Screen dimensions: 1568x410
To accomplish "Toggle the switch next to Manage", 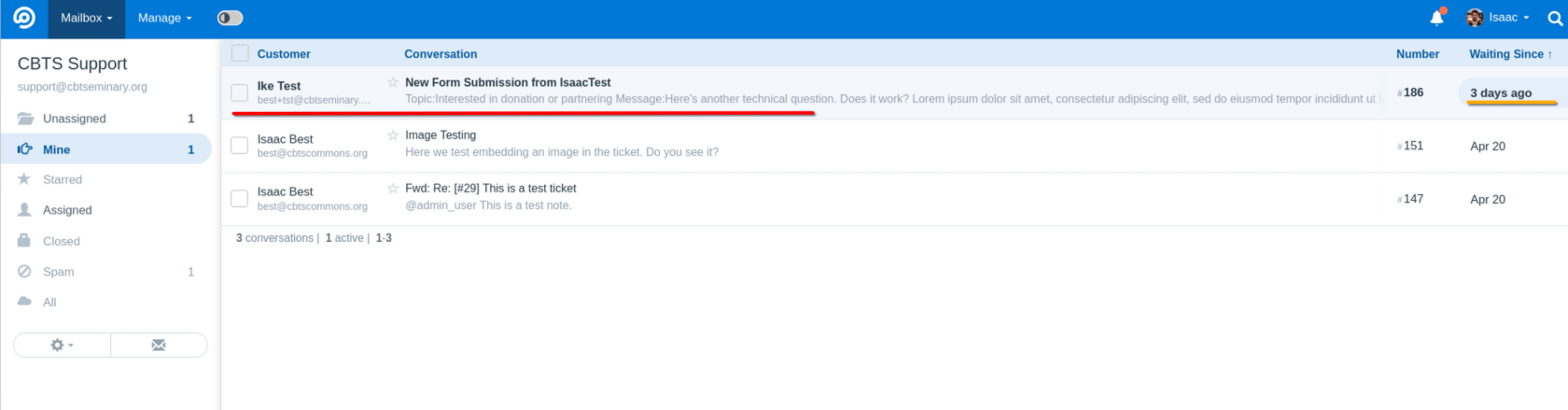I will [x=230, y=18].
